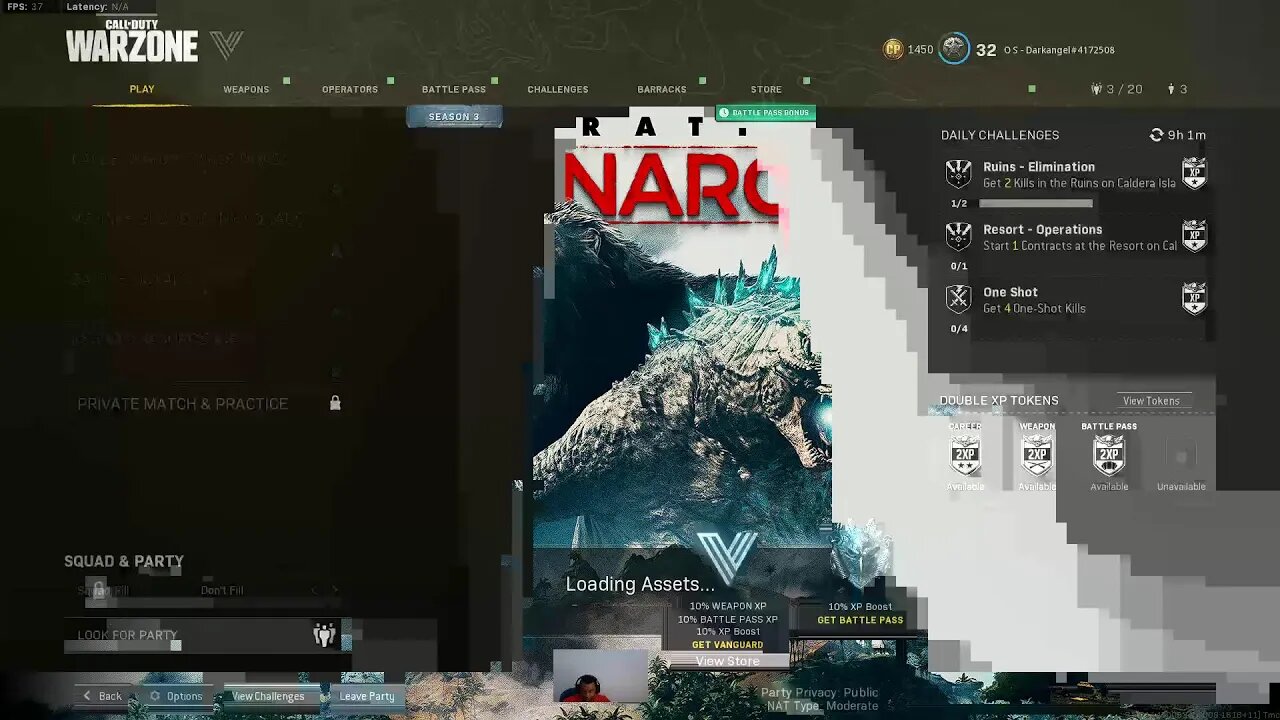Click the player rank emblem icon
This screenshot has height=720, width=1280.
[x=954, y=49]
